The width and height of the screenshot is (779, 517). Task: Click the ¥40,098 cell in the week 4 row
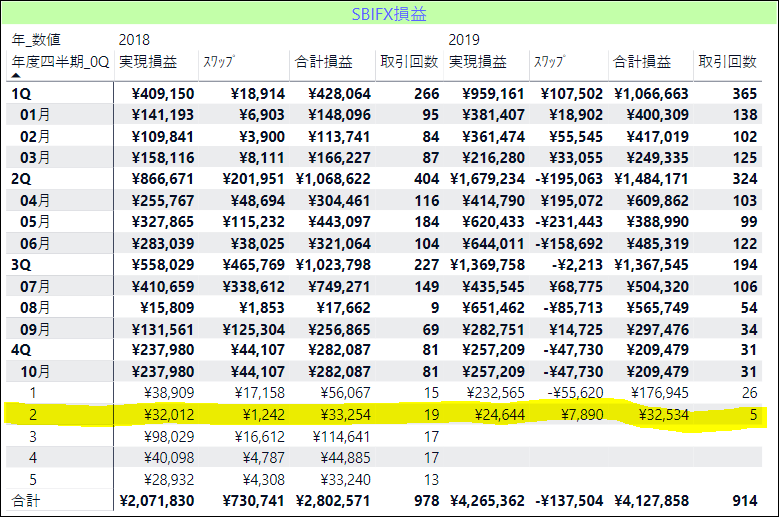pyautogui.click(x=169, y=458)
